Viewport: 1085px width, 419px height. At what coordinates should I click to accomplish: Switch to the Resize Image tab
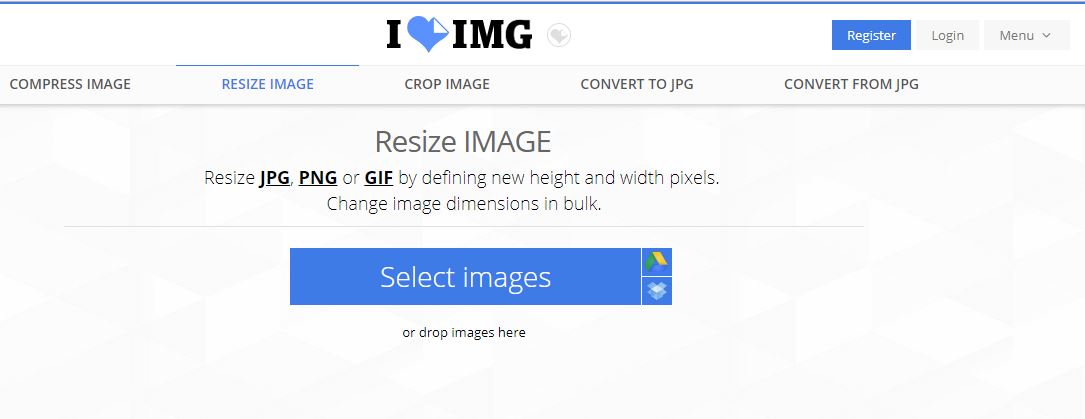(x=268, y=84)
